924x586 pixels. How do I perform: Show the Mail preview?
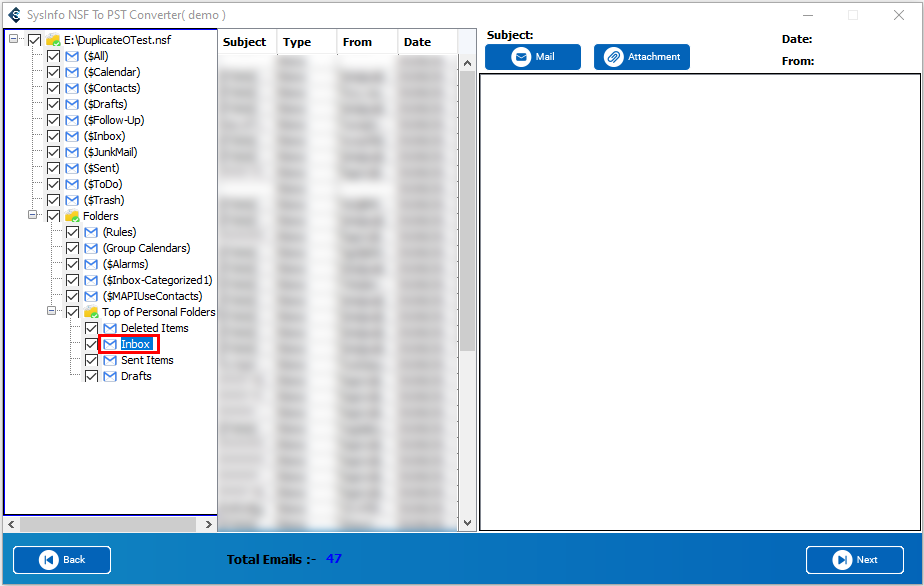[x=533, y=57]
